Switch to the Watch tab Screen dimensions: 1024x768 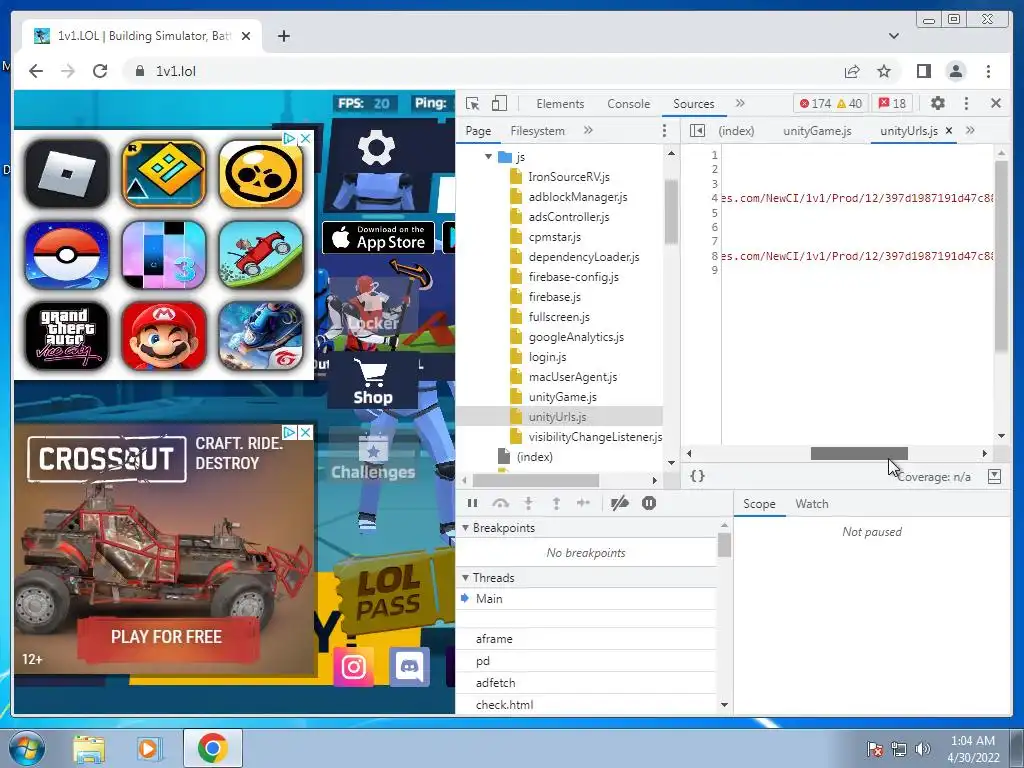point(812,504)
